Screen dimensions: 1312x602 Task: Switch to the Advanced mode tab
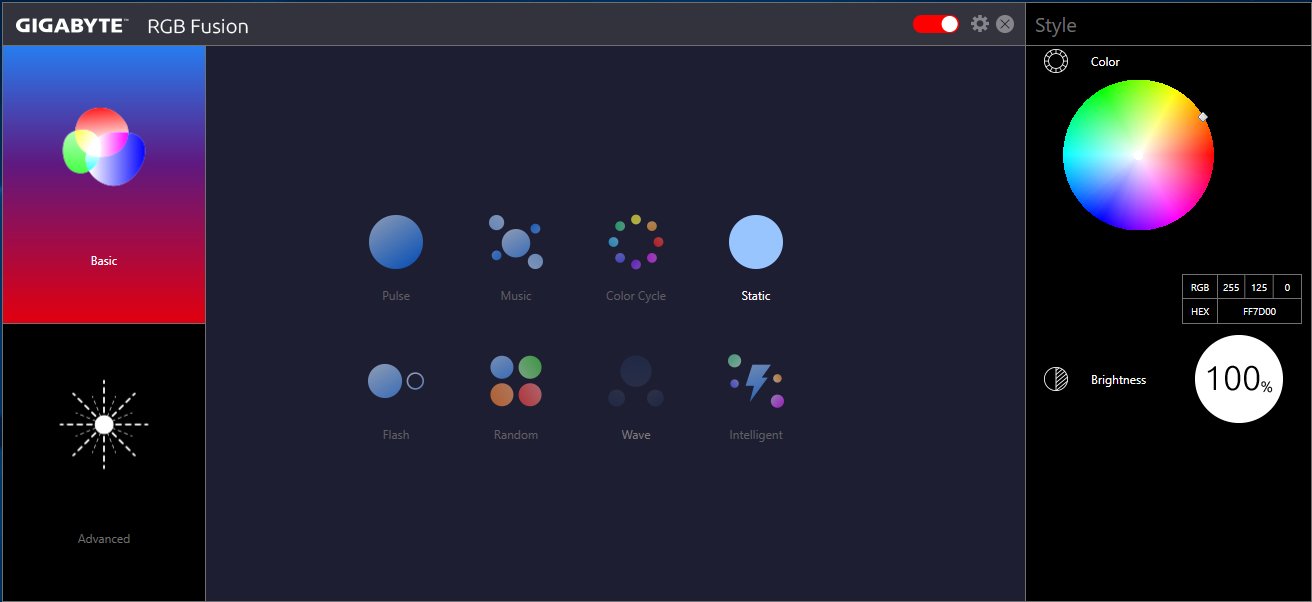[104, 462]
